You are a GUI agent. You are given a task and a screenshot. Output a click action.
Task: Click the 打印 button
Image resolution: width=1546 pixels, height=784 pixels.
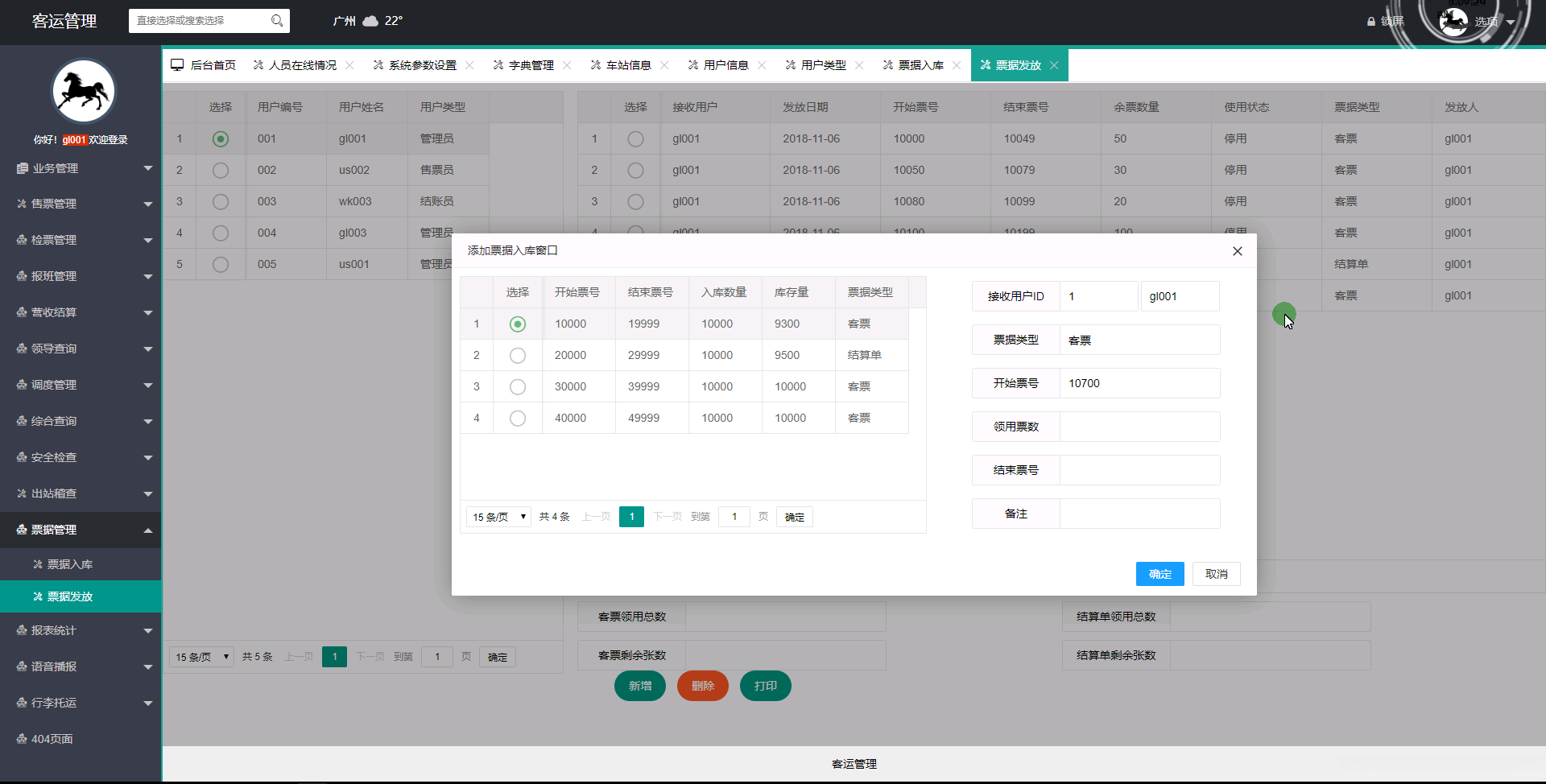coord(765,686)
